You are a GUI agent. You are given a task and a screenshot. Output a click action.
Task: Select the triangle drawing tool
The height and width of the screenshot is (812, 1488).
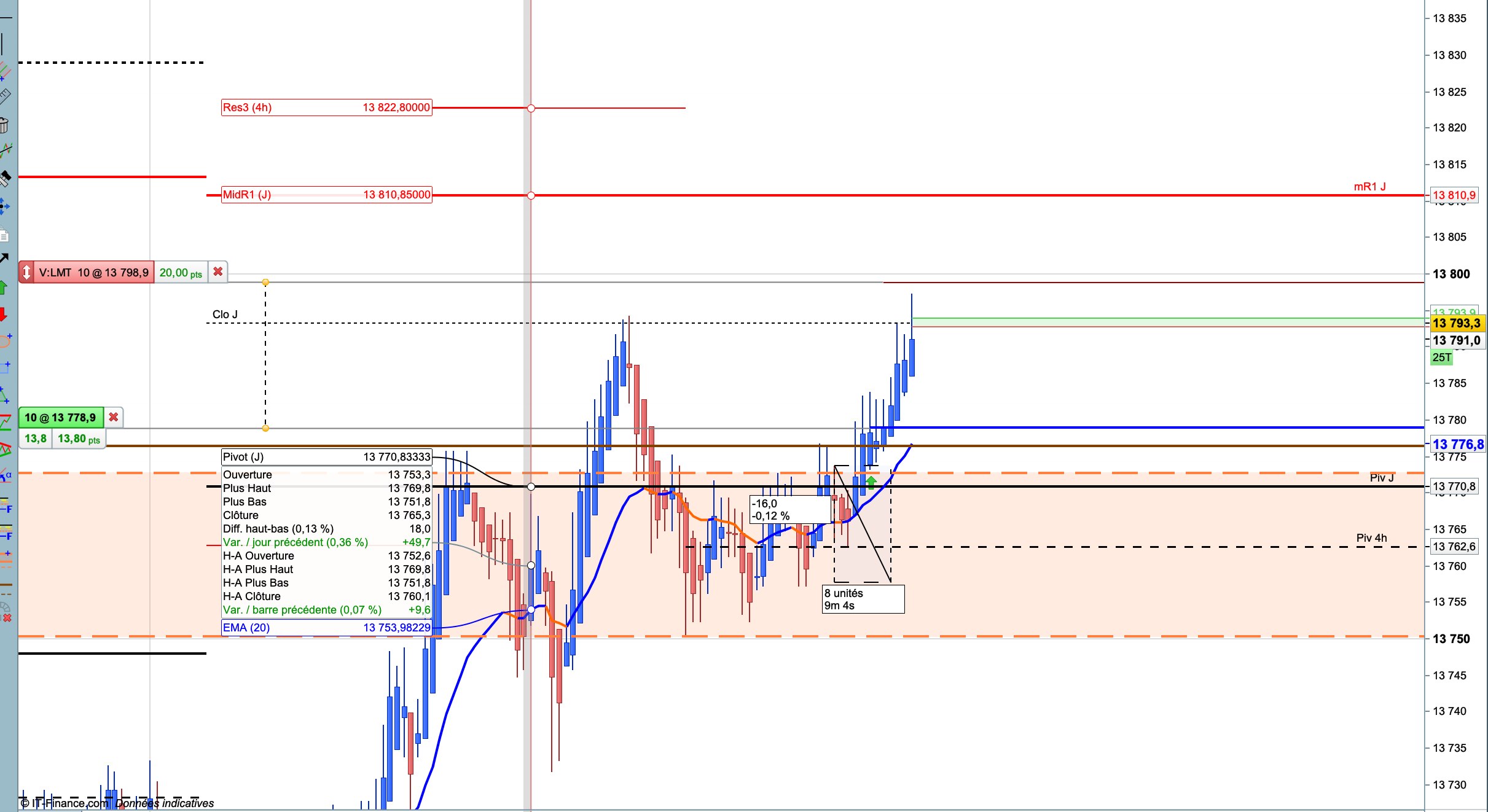pos(4,395)
